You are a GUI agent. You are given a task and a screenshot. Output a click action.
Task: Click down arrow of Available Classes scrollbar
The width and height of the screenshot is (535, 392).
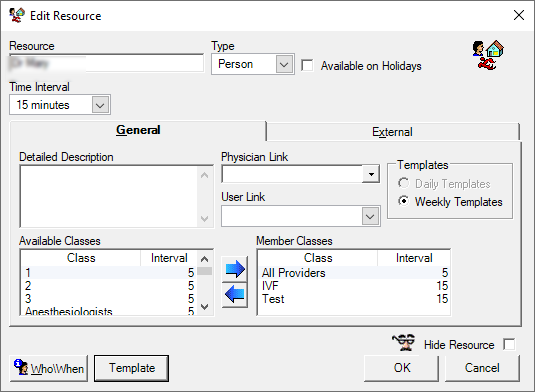[204, 307]
